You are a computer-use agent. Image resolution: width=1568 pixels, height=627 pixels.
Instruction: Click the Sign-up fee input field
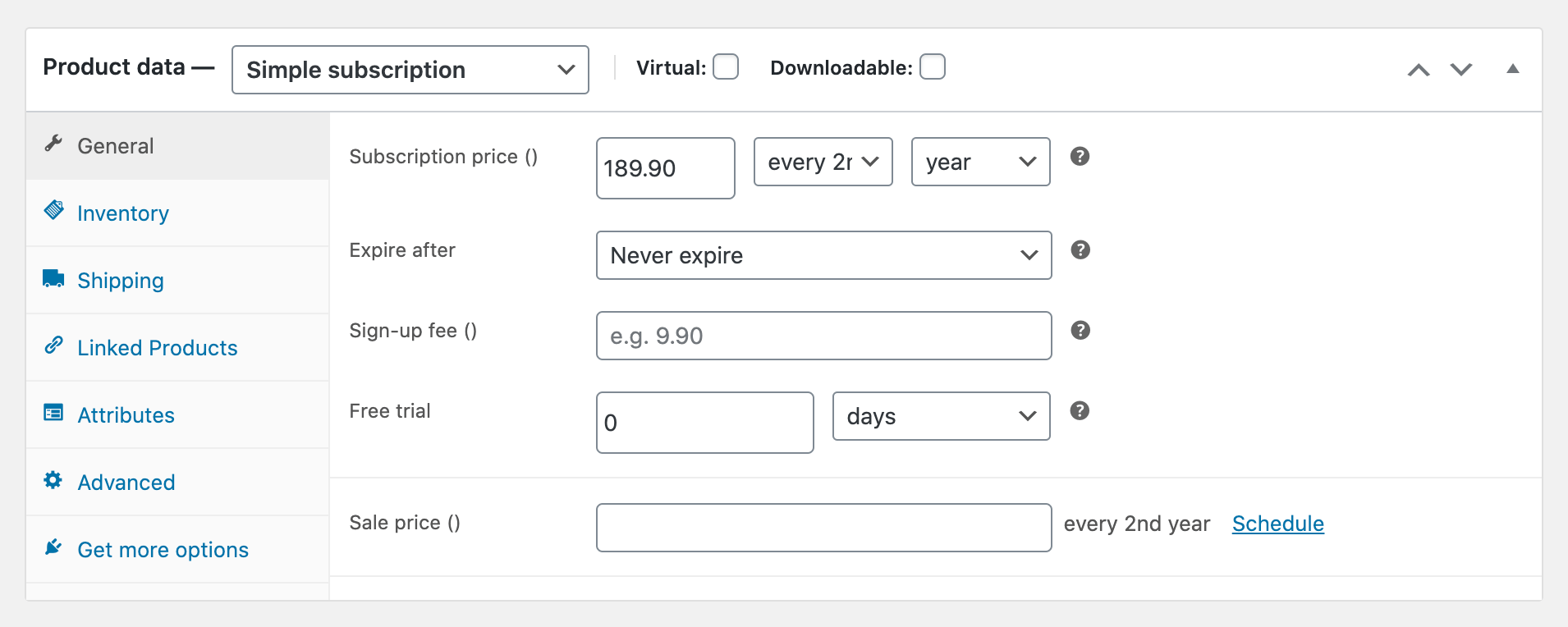click(x=824, y=336)
